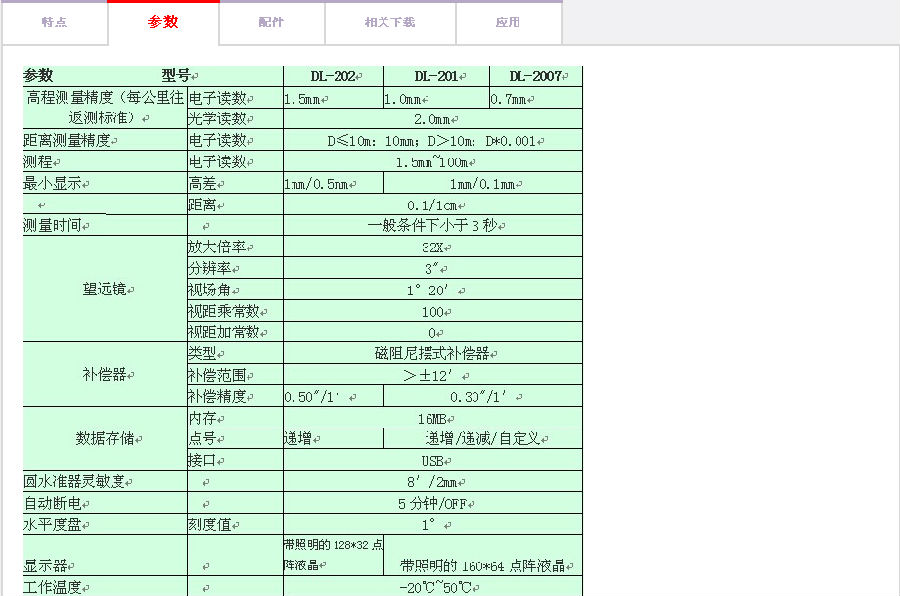Click the 数据存储 row label
900x596 pixels.
[105, 438]
